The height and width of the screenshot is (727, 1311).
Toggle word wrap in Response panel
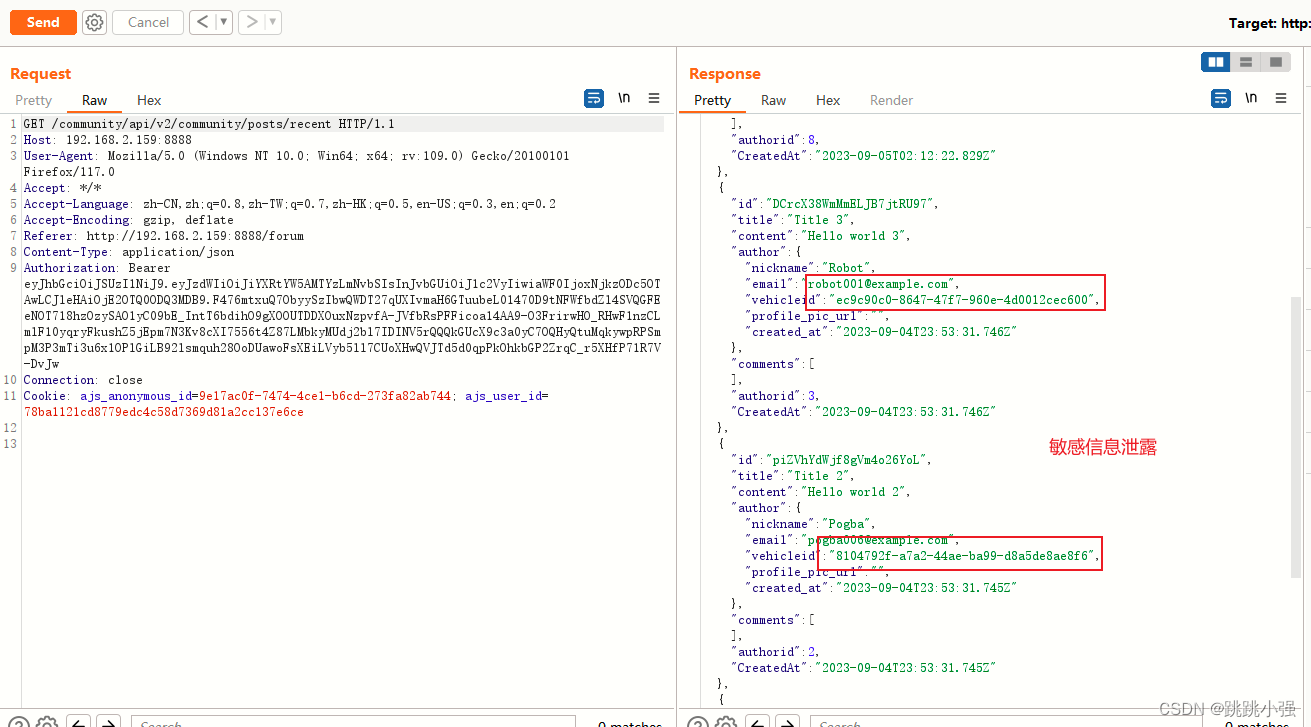[1221, 98]
